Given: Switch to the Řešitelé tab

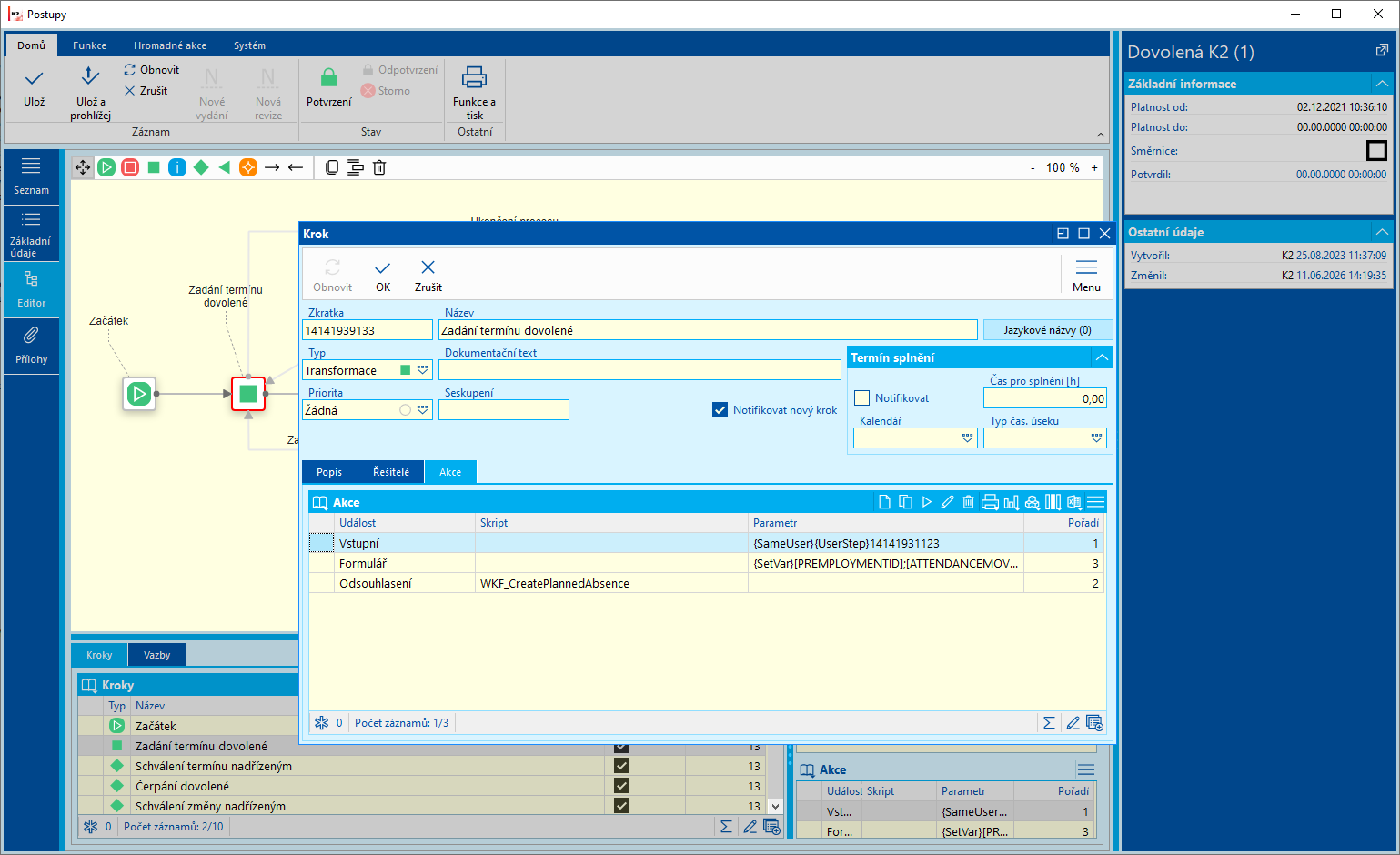Looking at the screenshot, I should [391, 472].
